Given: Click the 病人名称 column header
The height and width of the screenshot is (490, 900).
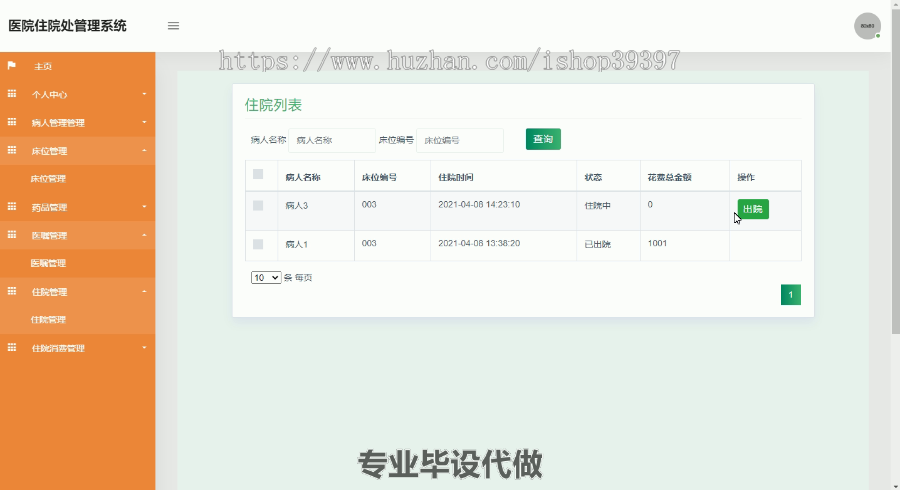Looking at the screenshot, I should (302, 177).
